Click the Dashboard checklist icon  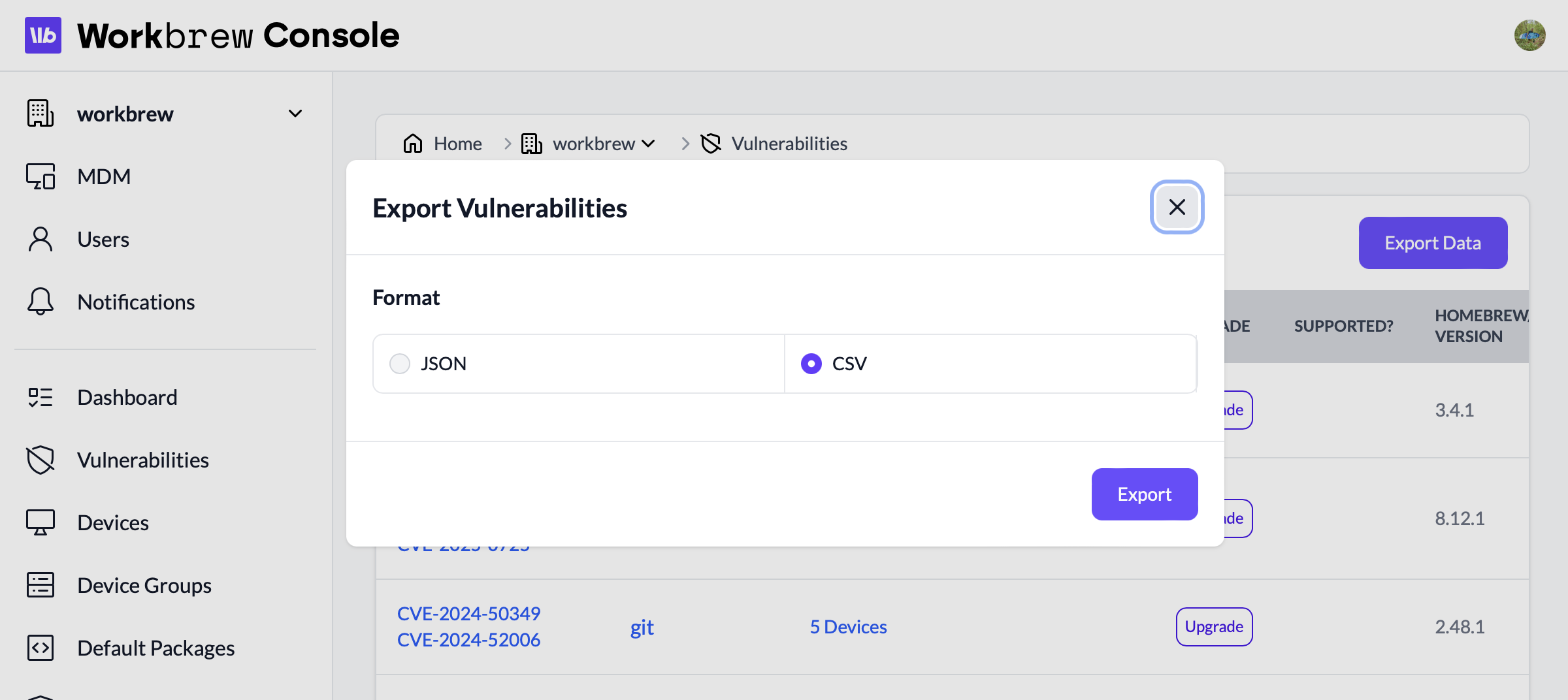point(41,397)
